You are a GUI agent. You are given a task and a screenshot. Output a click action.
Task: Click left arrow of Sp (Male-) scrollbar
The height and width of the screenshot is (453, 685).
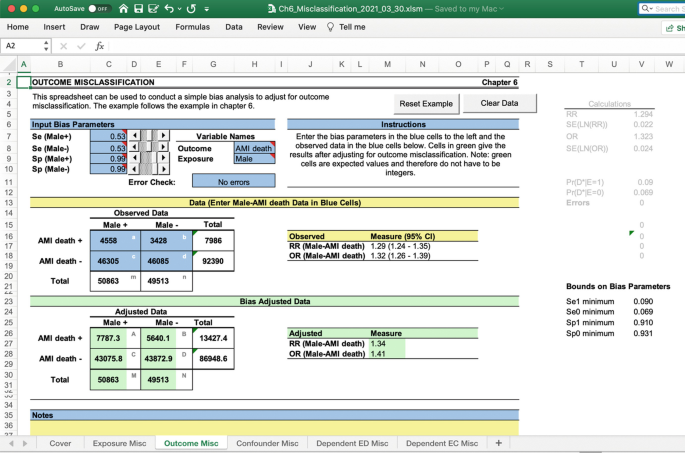coord(134,169)
